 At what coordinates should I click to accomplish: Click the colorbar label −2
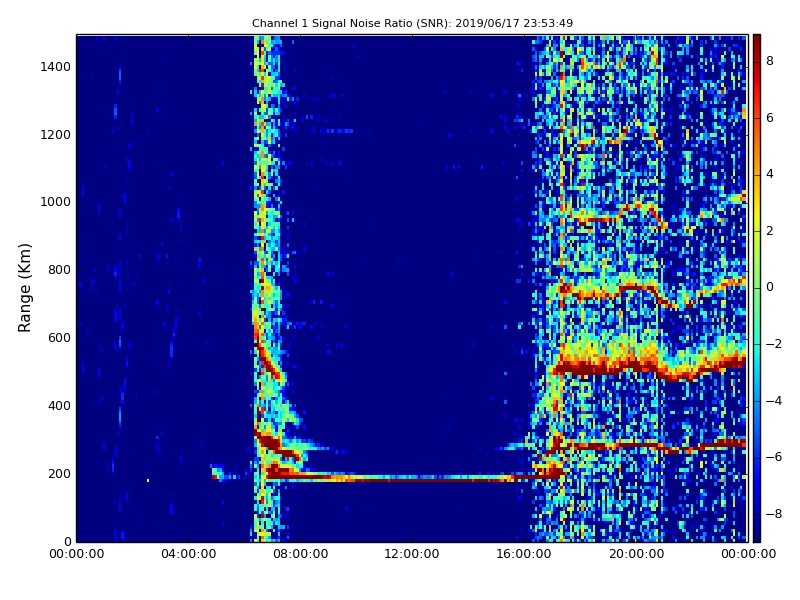(773, 344)
